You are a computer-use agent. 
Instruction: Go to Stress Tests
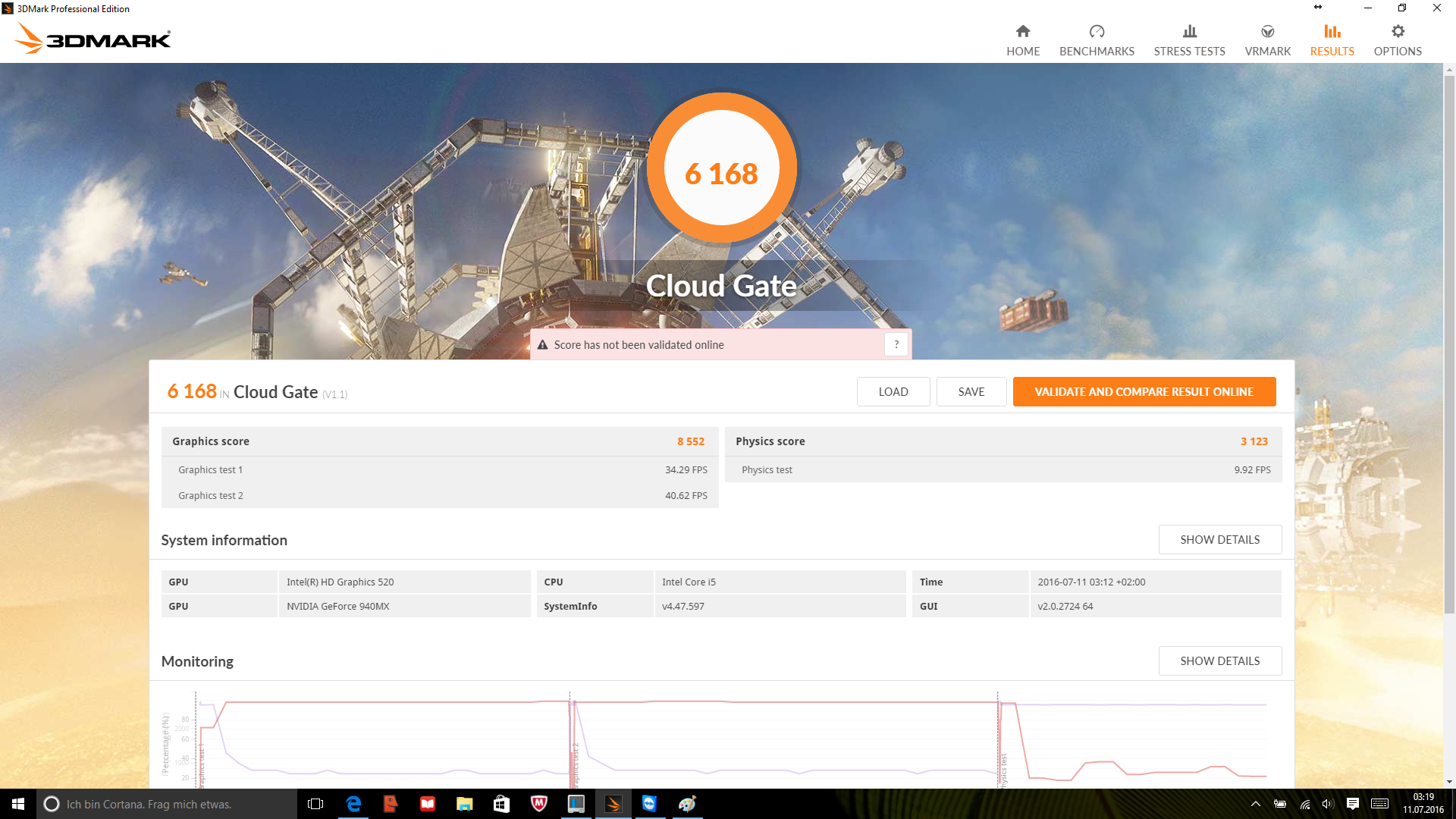(1189, 40)
